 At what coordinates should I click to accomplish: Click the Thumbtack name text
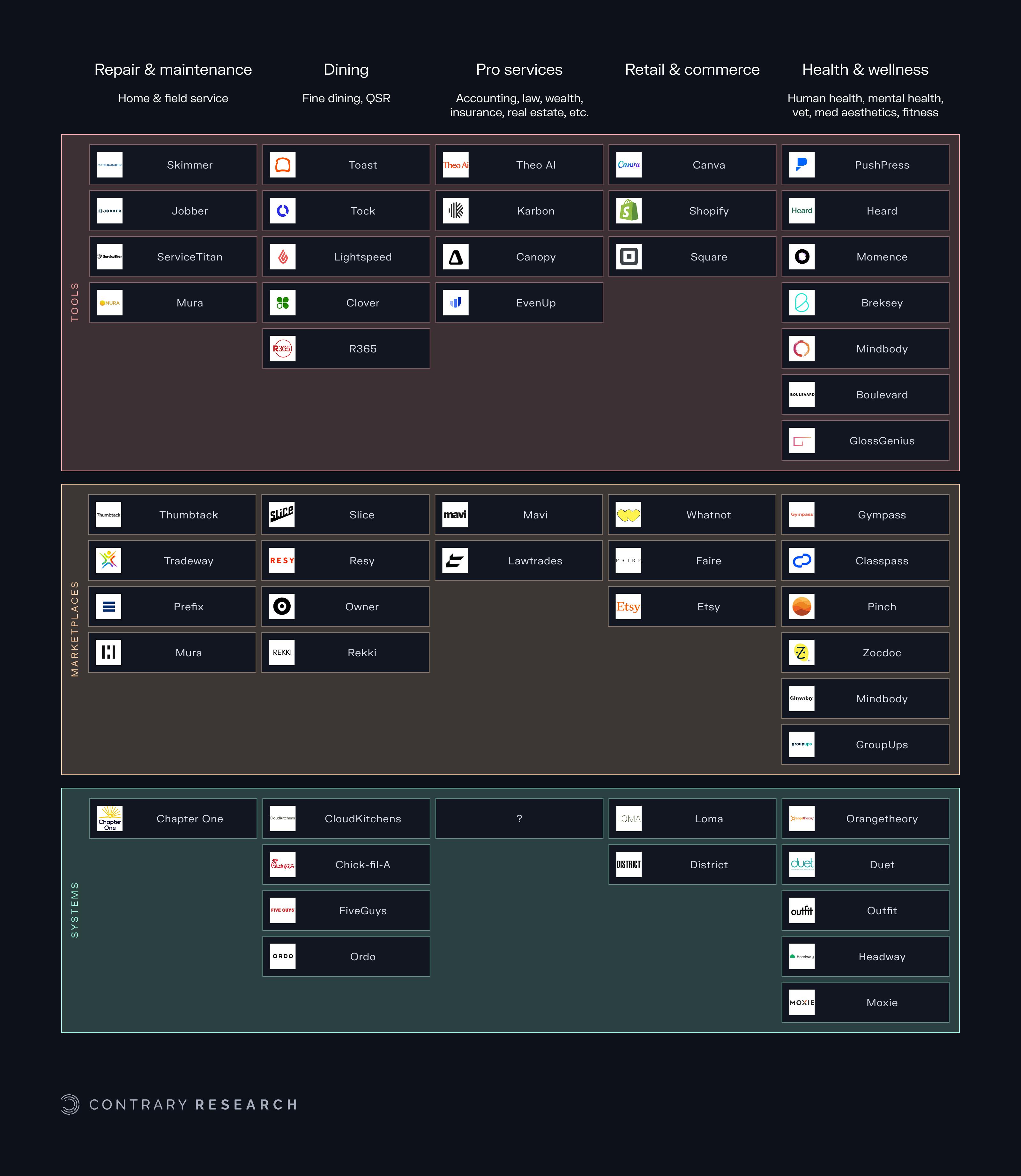[x=189, y=515]
